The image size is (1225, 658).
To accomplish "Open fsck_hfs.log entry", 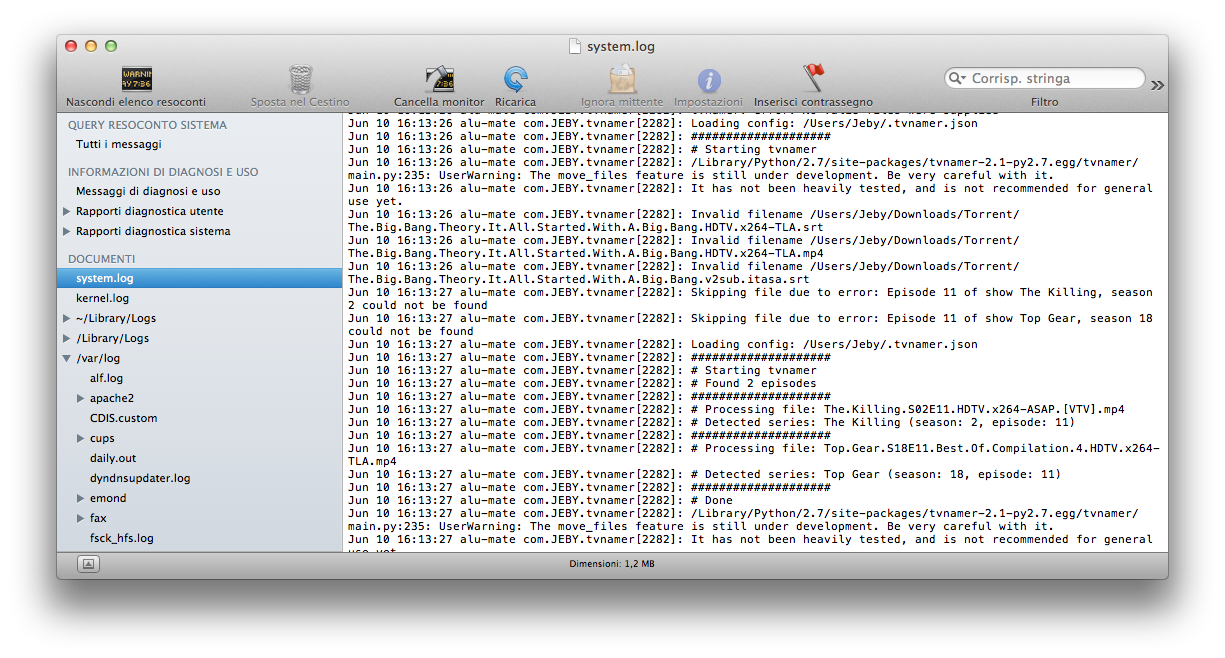I will coord(121,538).
